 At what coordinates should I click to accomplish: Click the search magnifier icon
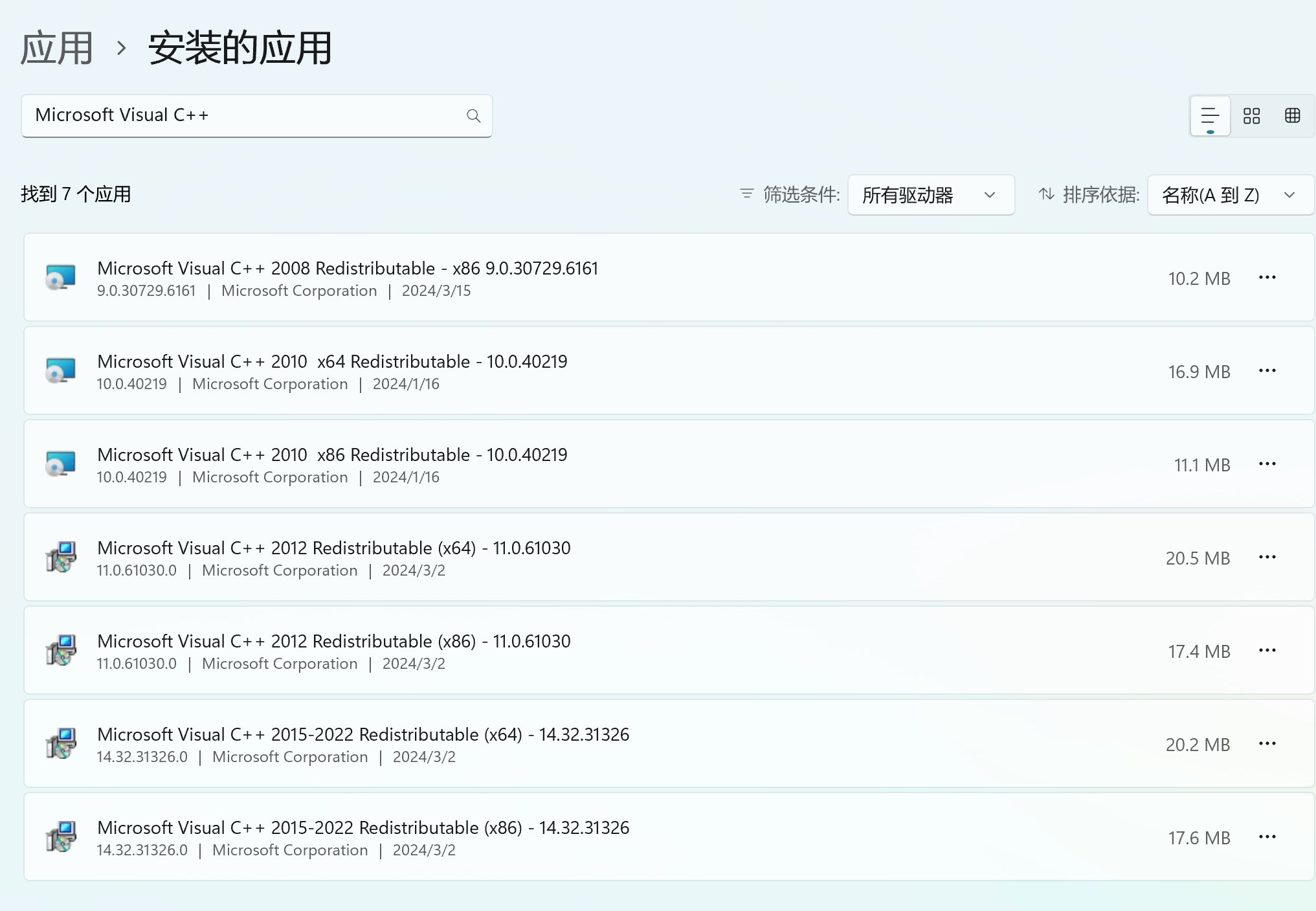[473, 115]
